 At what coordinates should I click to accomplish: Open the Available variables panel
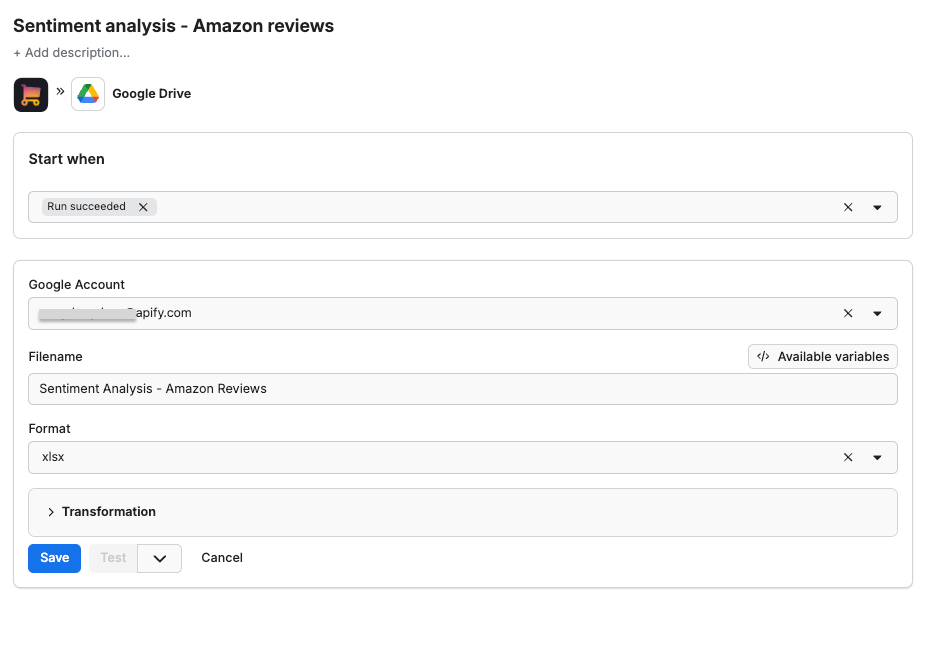coord(822,356)
